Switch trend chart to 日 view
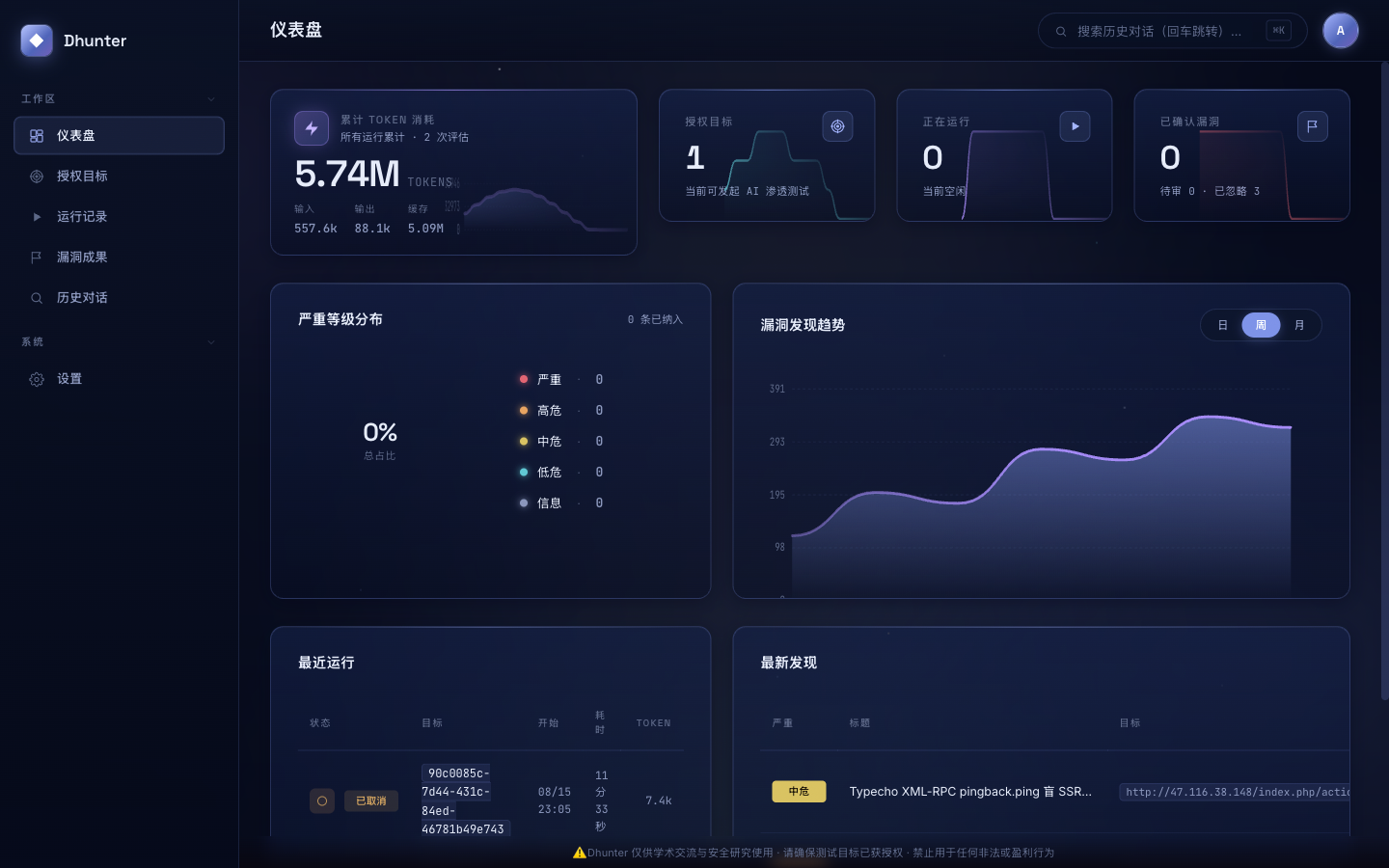The image size is (1389, 868). point(1222,326)
